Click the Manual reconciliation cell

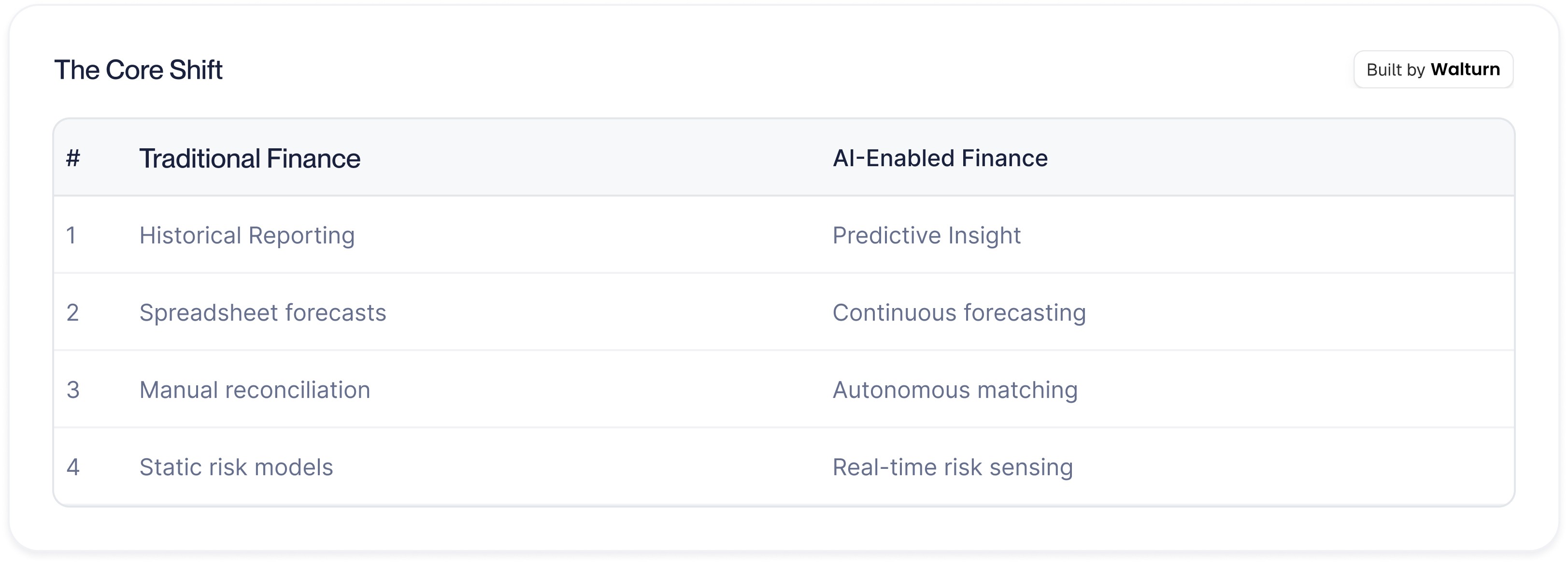(x=255, y=390)
